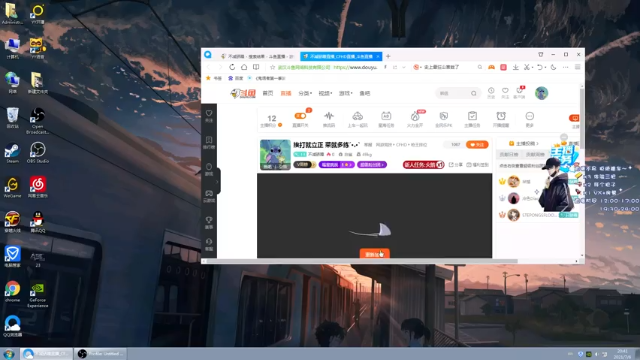This screenshot has height=360, width=640.
Task: Open the first ranked user avatar
Action: pyautogui.click(x=513, y=181)
